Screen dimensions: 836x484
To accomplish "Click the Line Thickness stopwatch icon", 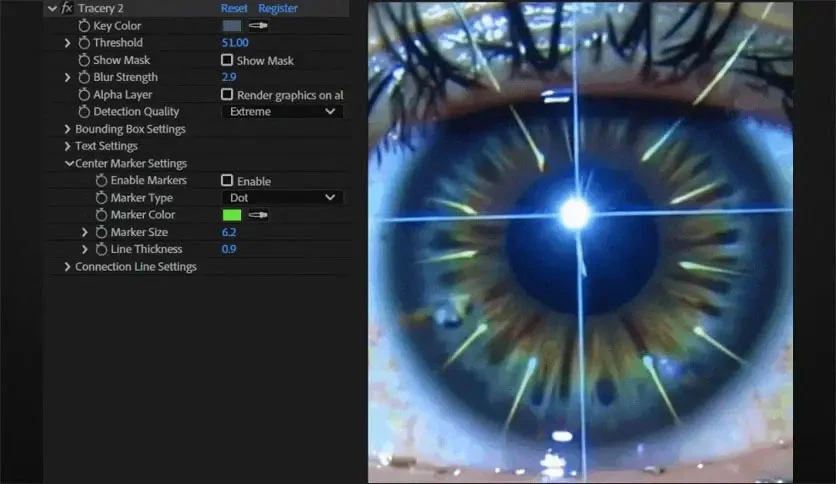I will [101, 249].
